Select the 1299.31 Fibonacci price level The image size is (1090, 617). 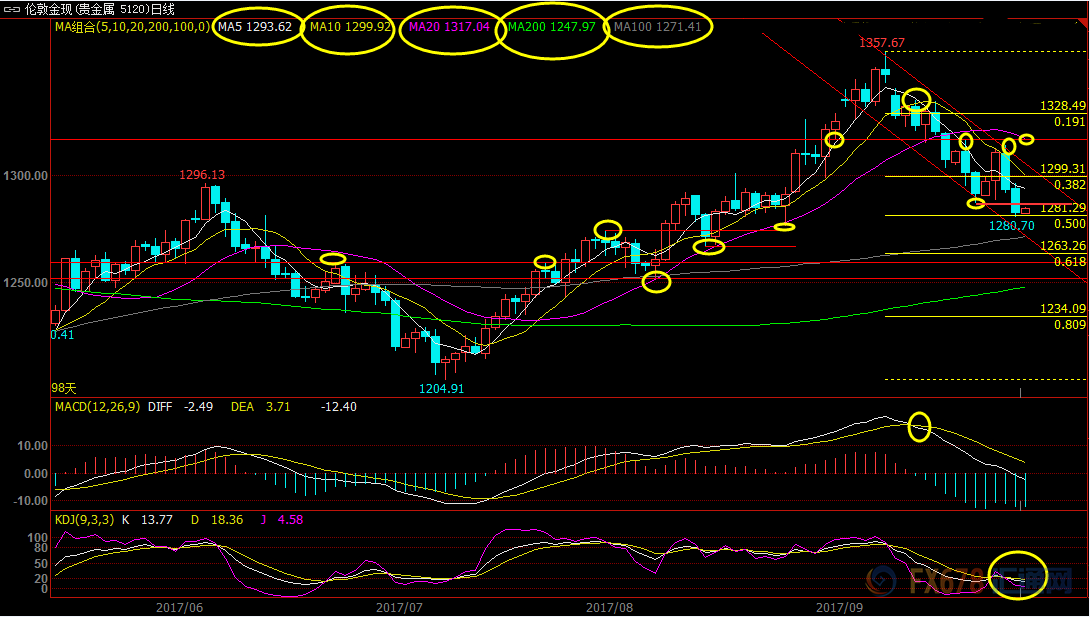click(x=1062, y=169)
